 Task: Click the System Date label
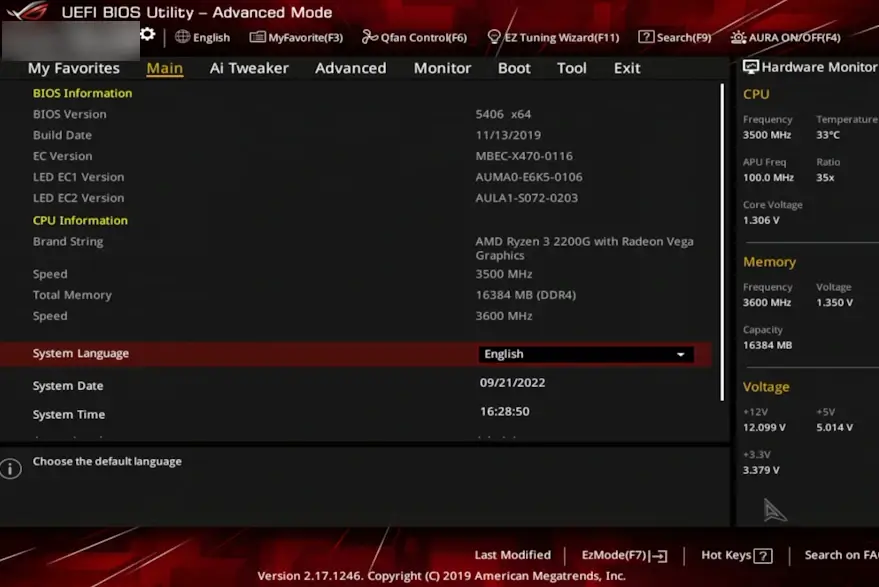pyautogui.click(x=68, y=386)
